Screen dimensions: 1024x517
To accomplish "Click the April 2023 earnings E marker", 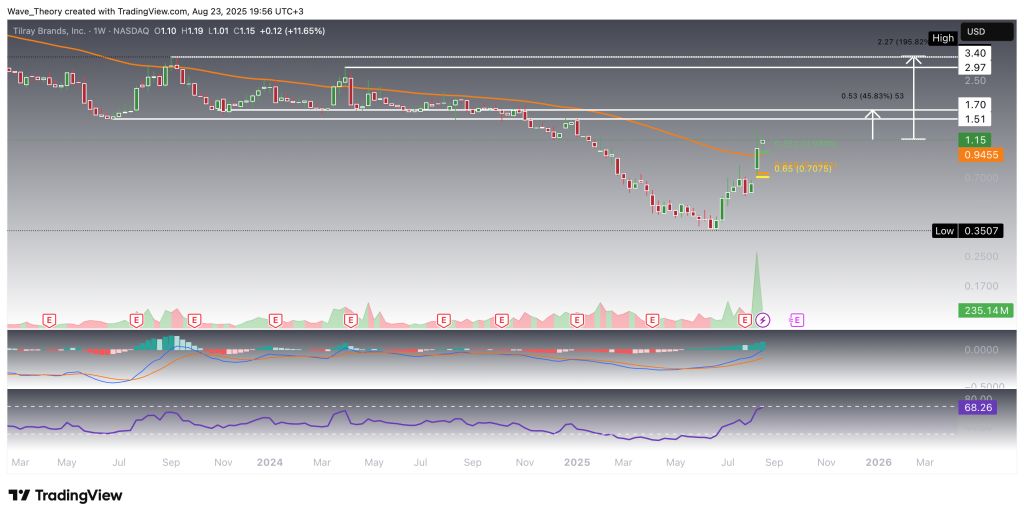I will click(x=48, y=320).
